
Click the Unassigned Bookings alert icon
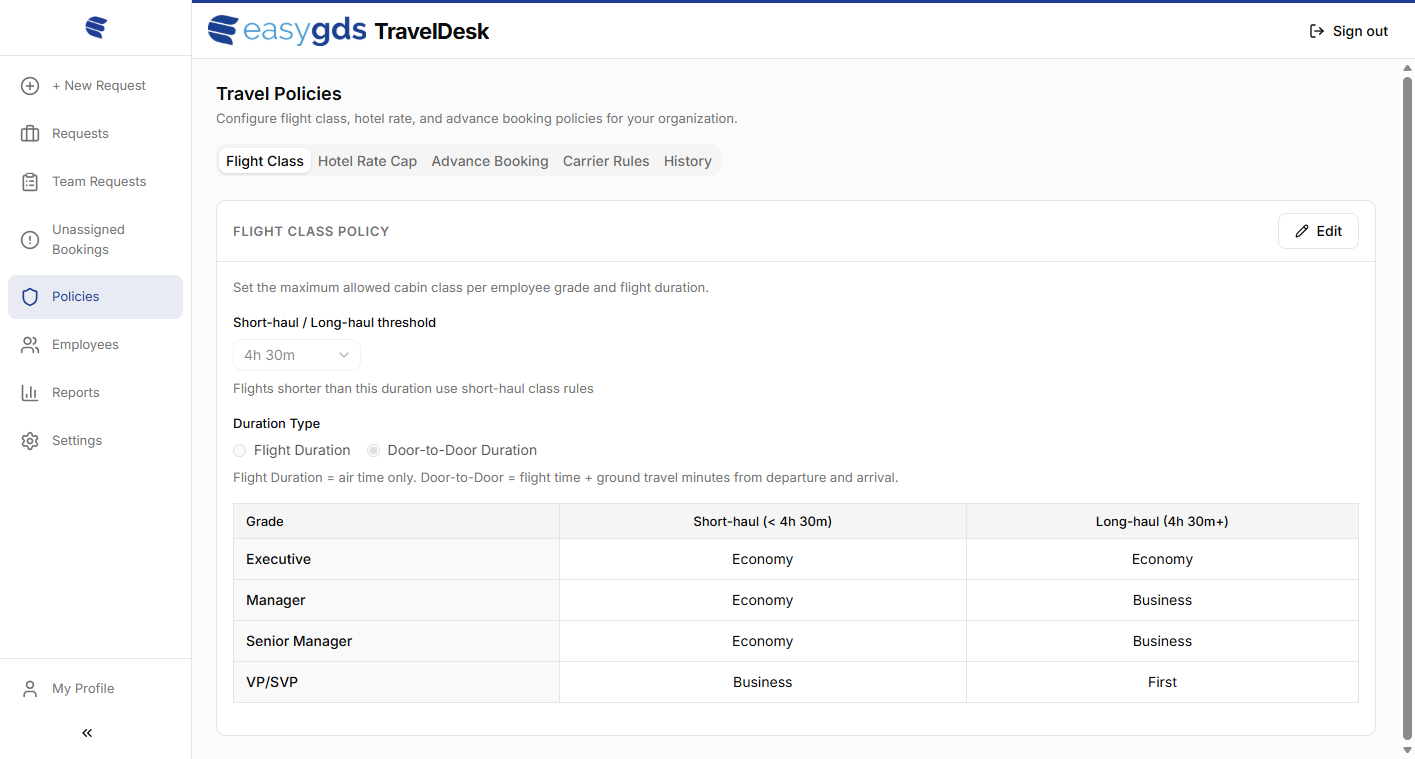tap(30, 240)
